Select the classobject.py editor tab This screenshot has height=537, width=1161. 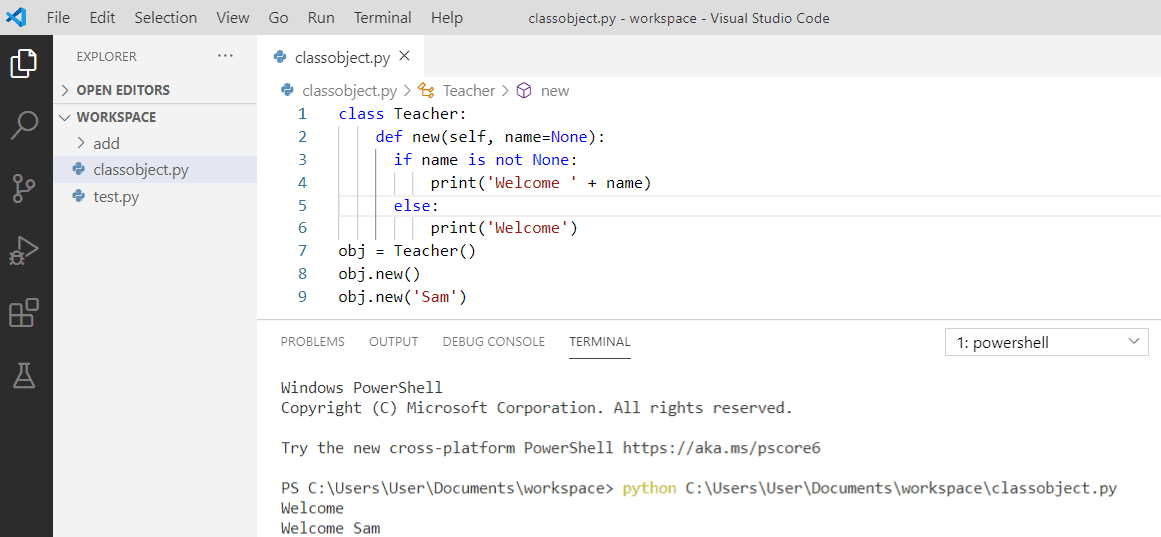342,56
